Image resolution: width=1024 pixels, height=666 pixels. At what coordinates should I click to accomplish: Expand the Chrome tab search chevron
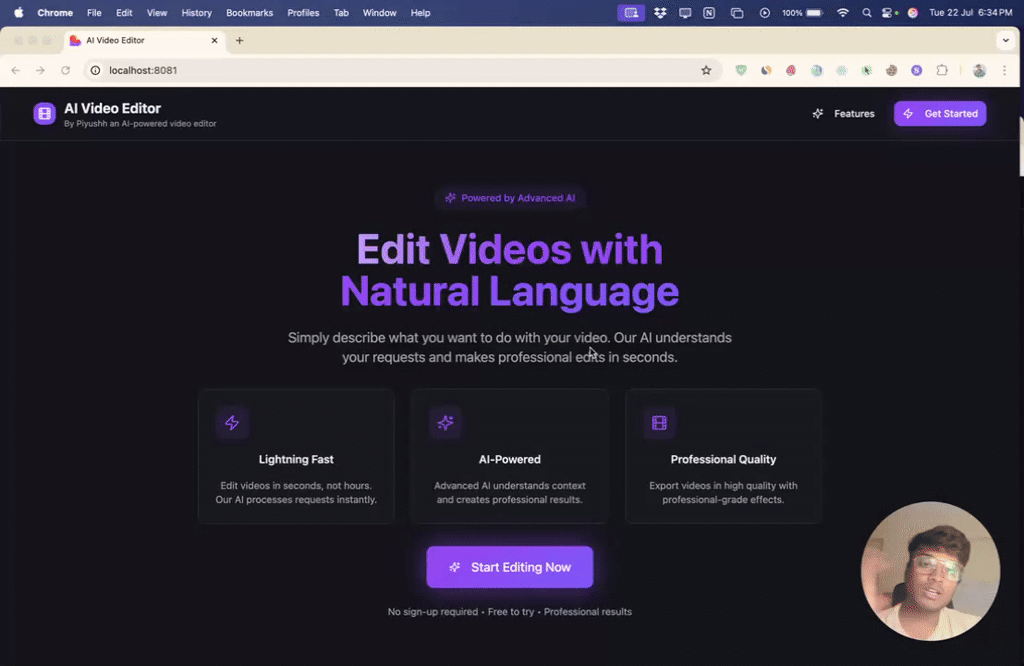(x=1005, y=41)
